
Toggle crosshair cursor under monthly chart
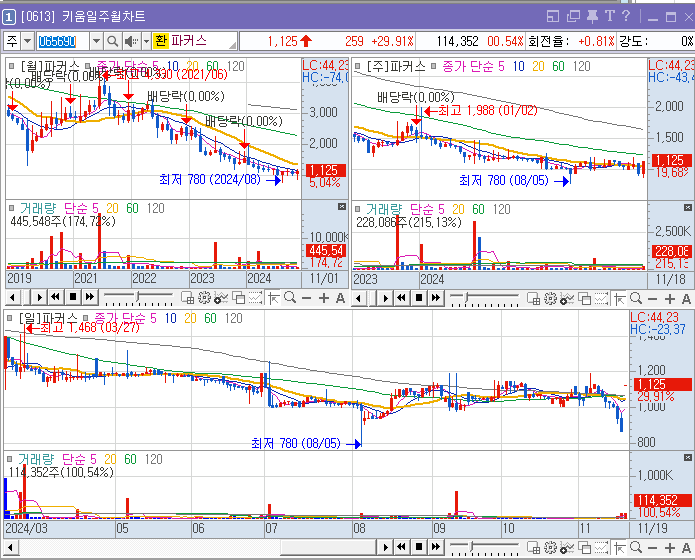[x=273, y=298]
